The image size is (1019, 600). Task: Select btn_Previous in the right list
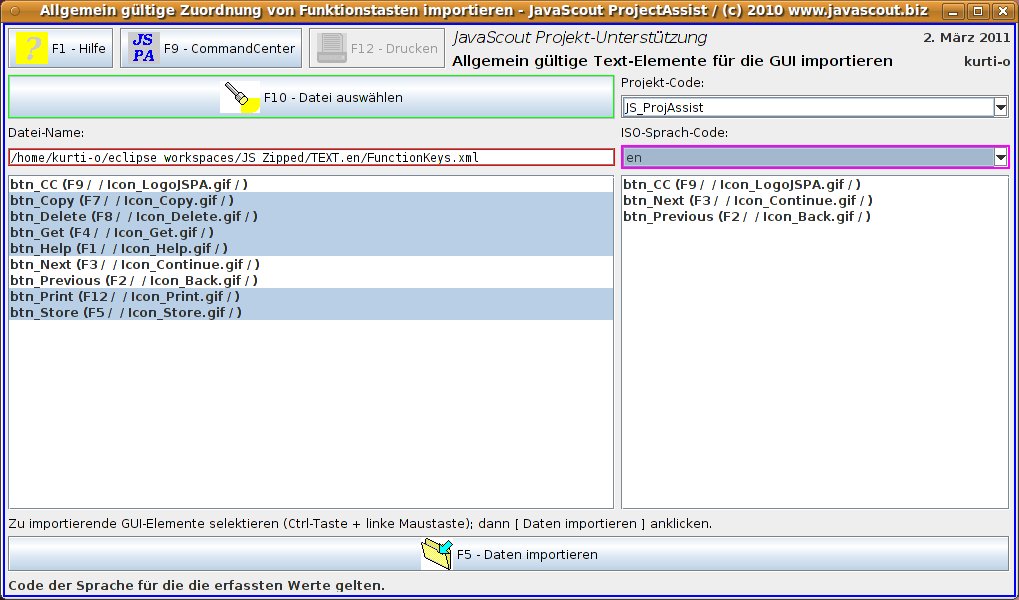(x=746, y=216)
